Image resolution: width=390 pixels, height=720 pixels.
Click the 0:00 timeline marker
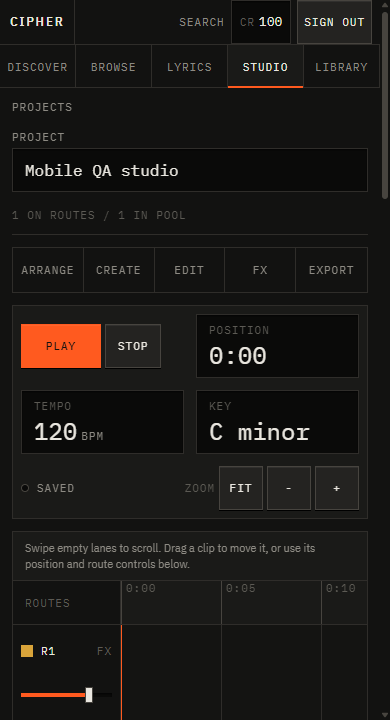pyautogui.click(x=141, y=588)
